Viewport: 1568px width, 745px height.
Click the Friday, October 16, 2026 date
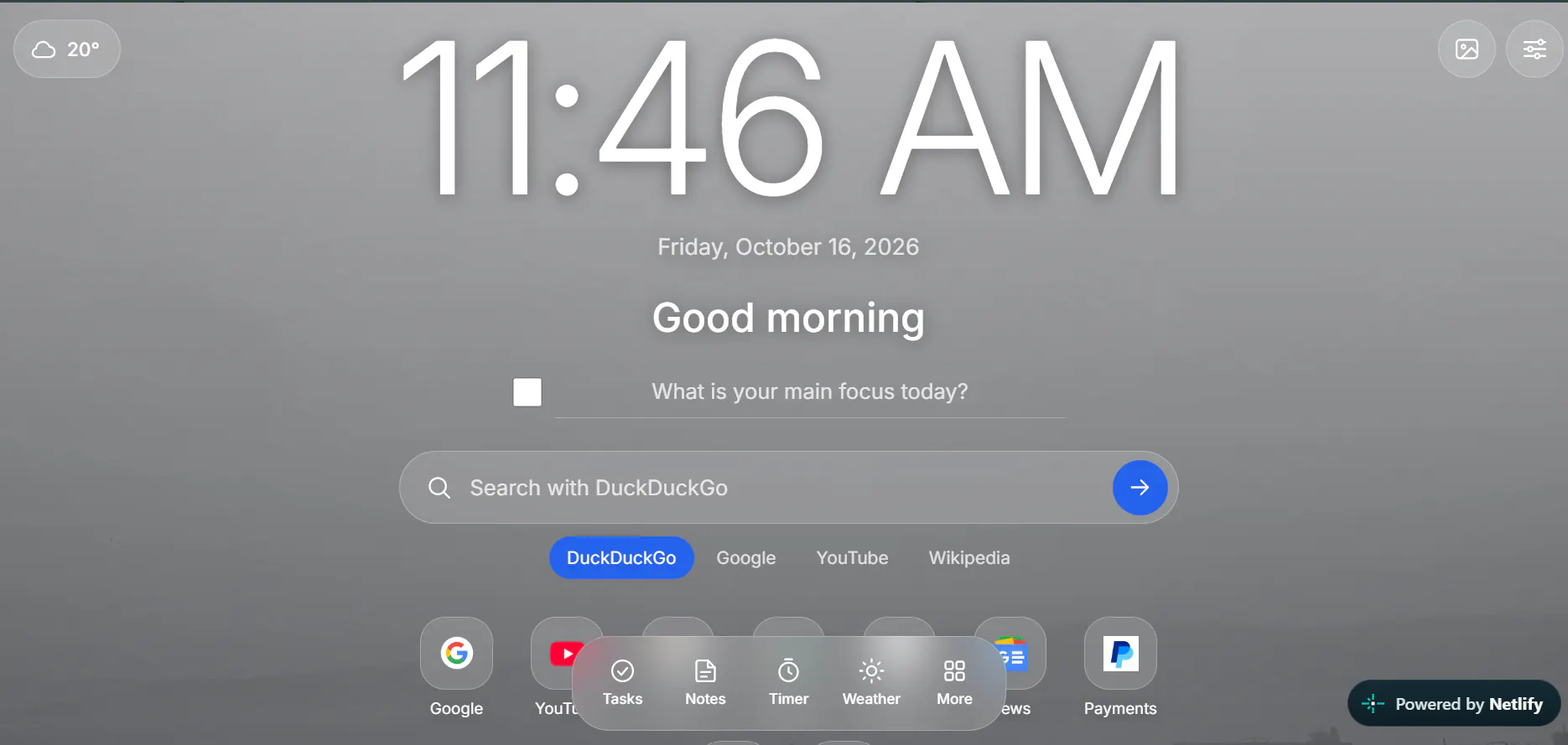click(x=788, y=247)
